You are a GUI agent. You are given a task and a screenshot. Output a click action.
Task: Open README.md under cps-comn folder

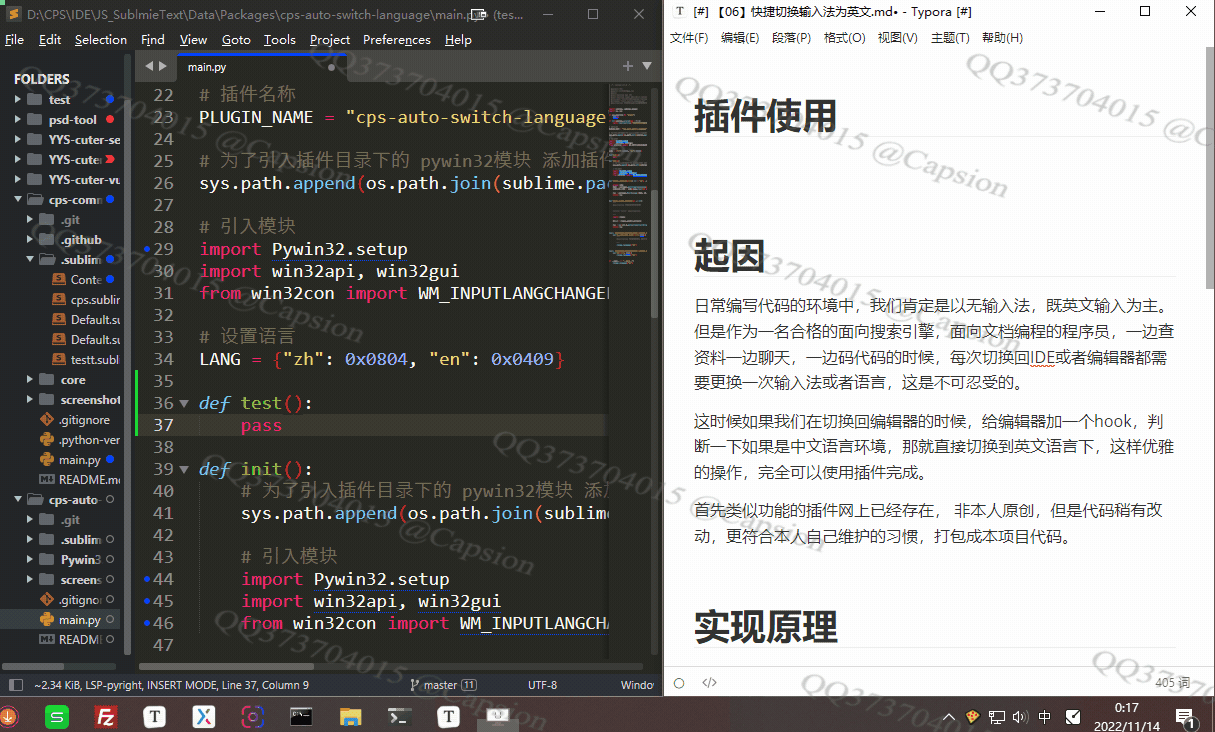(78, 480)
